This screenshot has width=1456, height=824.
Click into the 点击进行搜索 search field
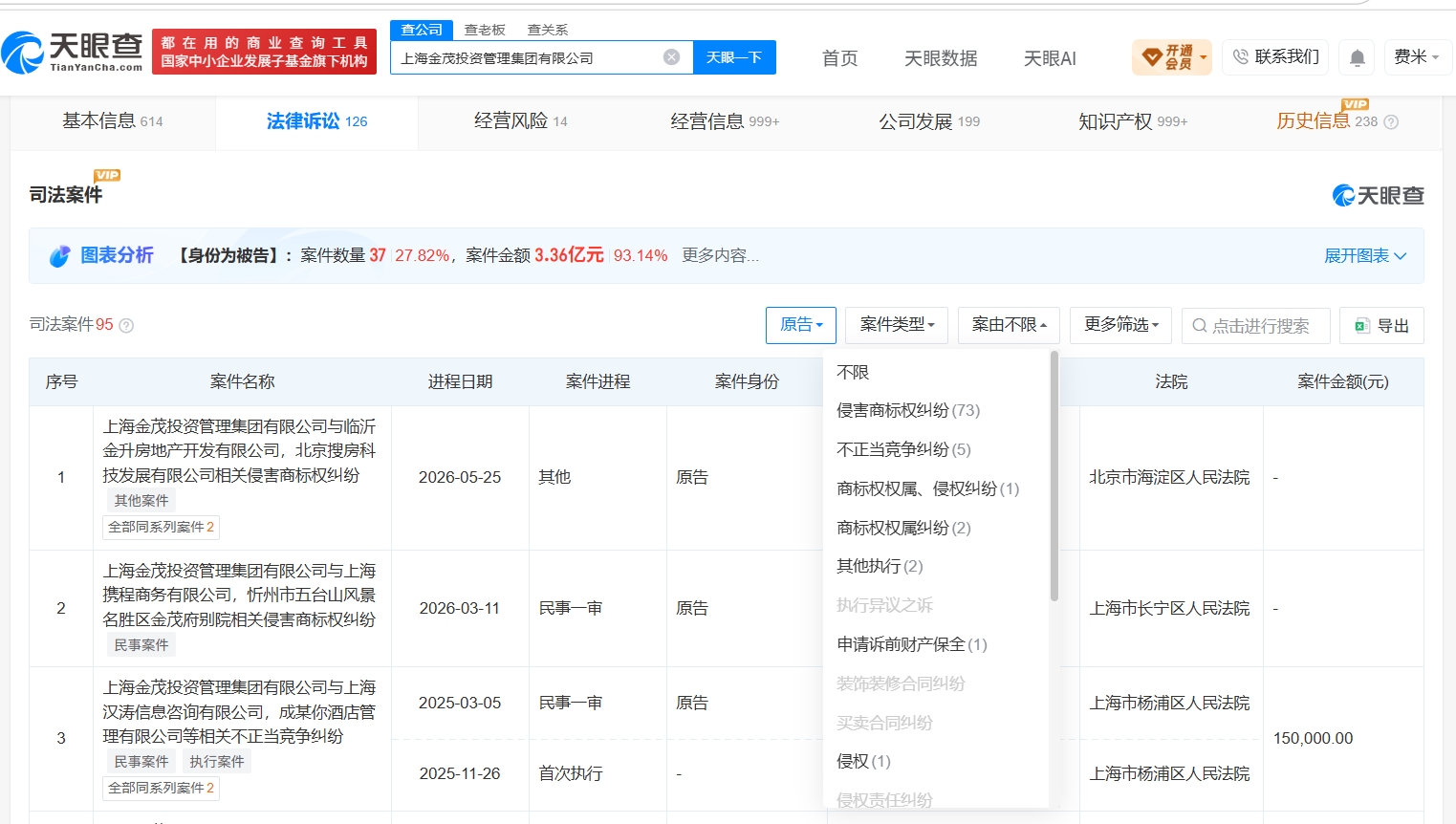1256,326
